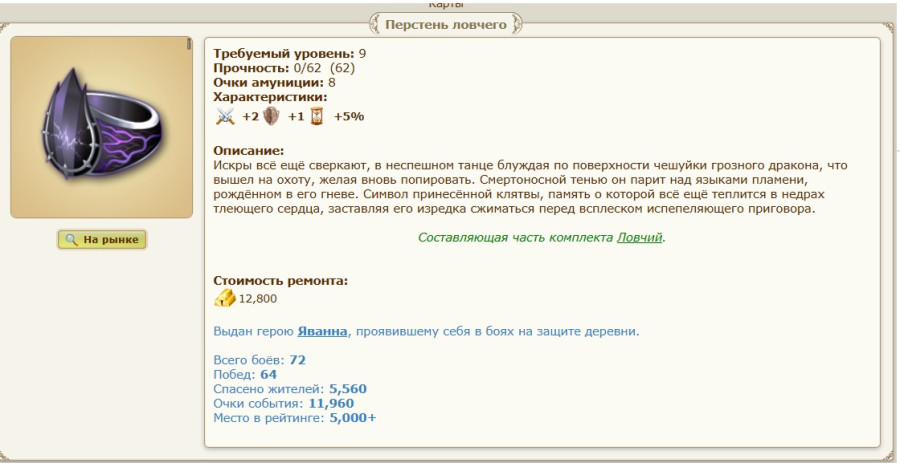Click the small marker on the image corner
The width and height of the screenshot is (900, 463).
189,44
